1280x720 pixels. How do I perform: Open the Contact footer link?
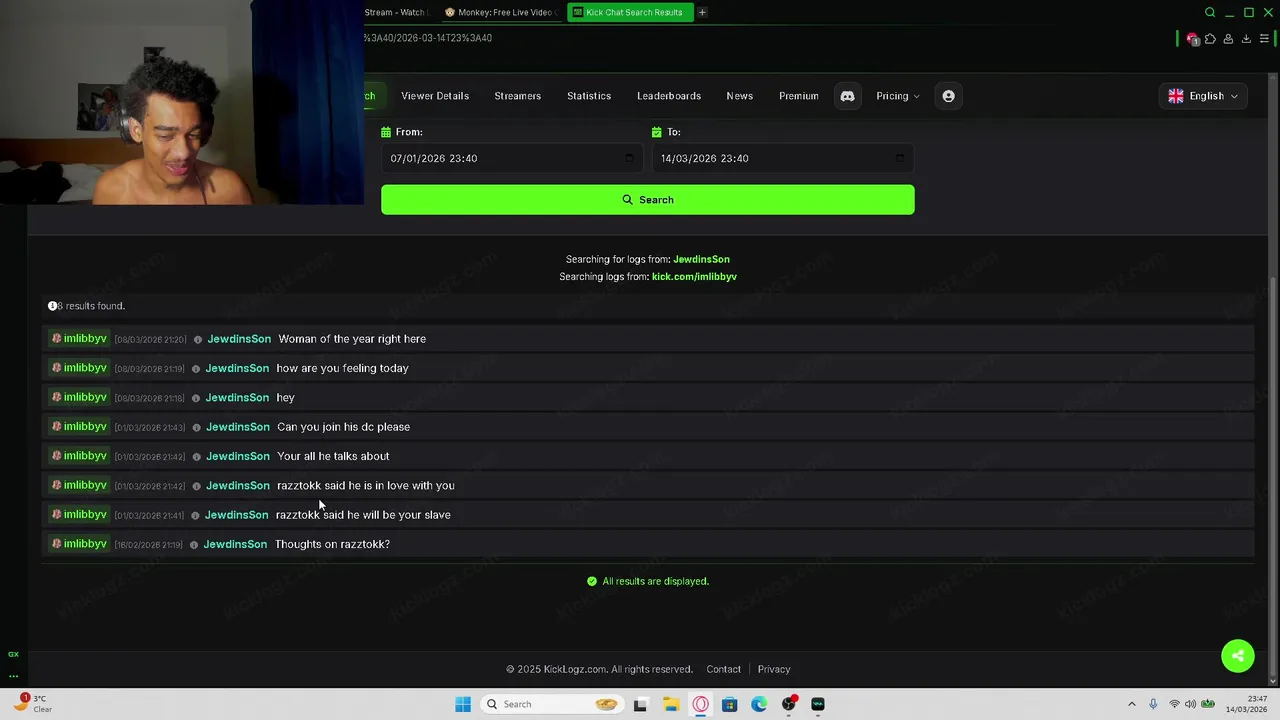click(724, 669)
